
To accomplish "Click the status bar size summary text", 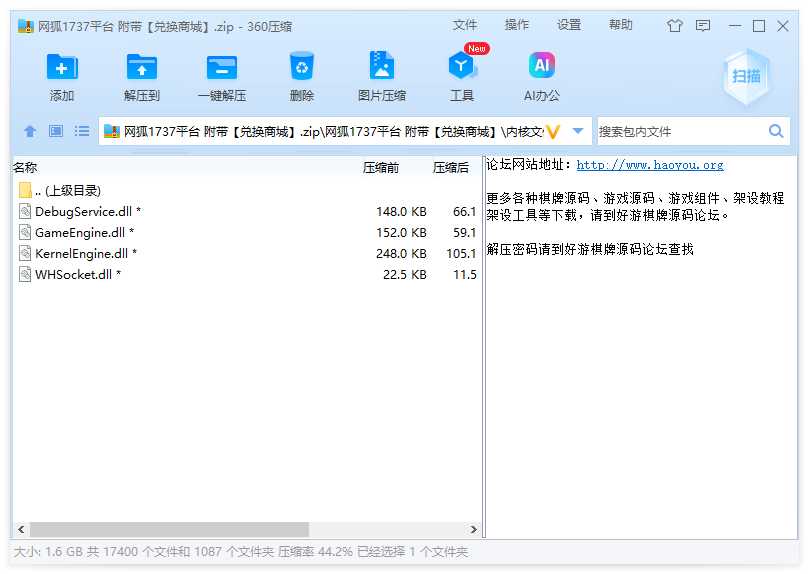I will 241,552.
